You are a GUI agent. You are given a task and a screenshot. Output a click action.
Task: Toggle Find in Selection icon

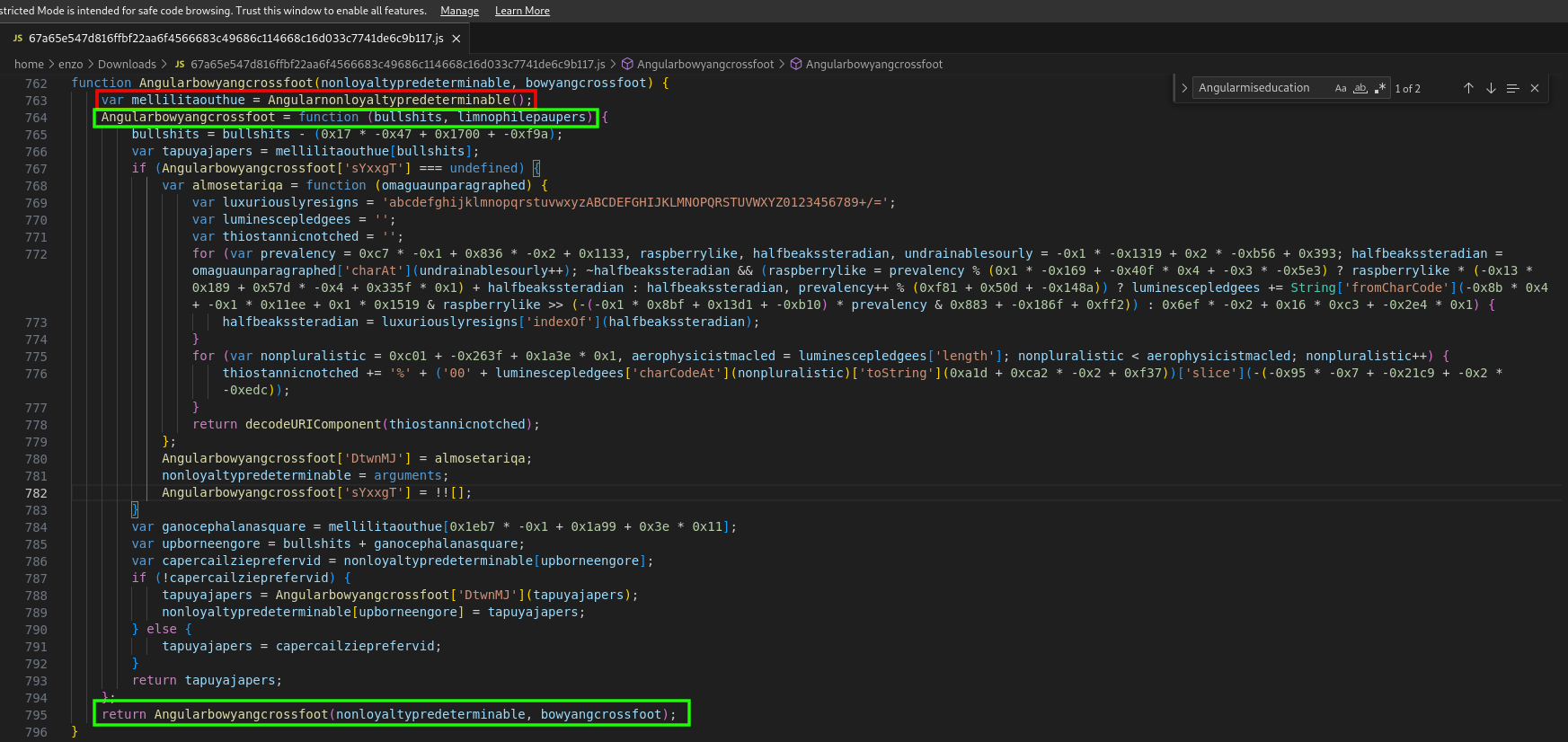pyautogui.click(x=1512, y=88)
